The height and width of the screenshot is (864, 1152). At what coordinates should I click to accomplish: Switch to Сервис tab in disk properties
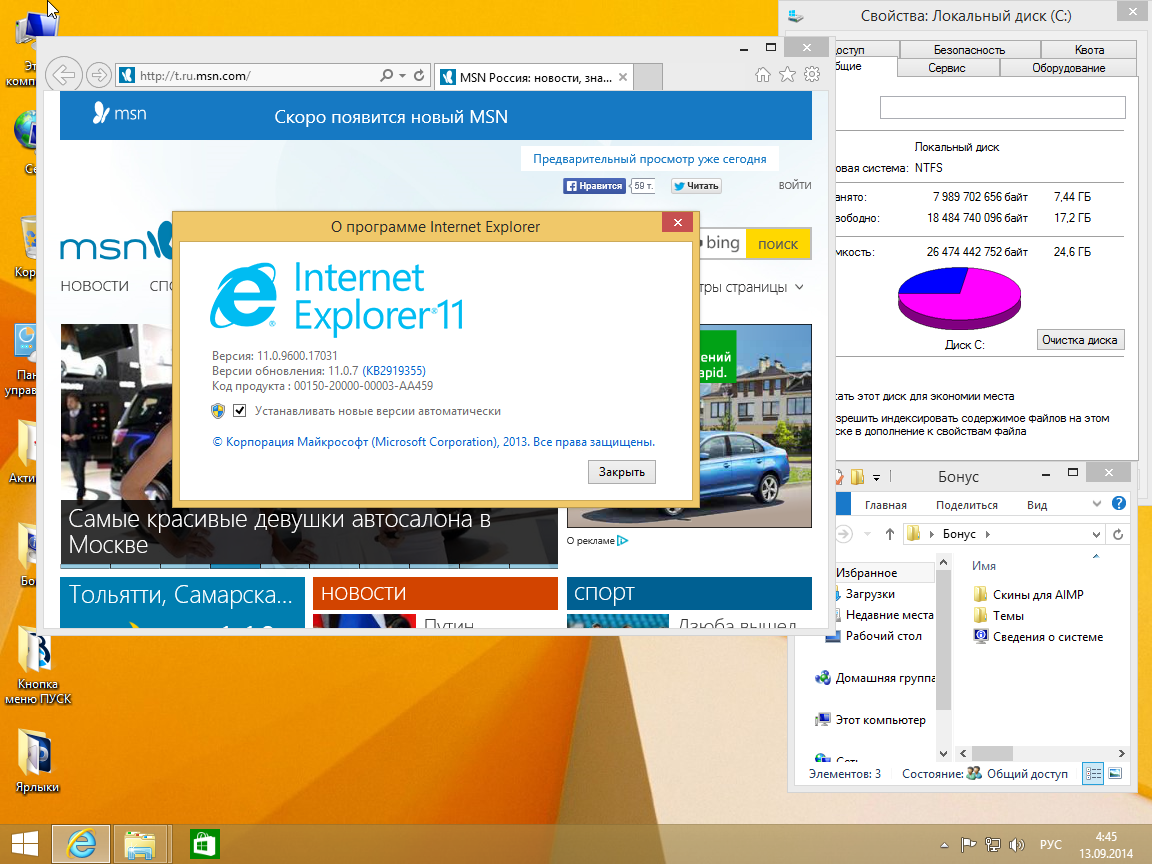[x=946, y=68]
